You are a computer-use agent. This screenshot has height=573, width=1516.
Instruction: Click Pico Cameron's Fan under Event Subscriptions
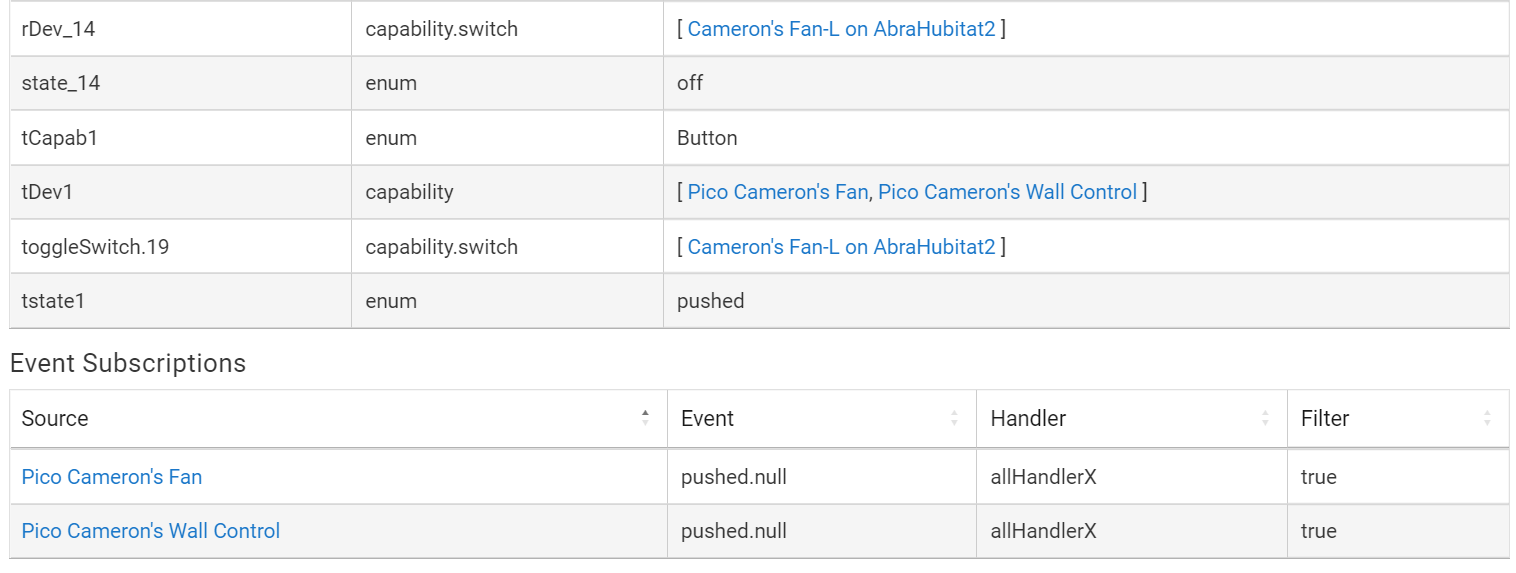pyautogui.click(x=112, y=477)
